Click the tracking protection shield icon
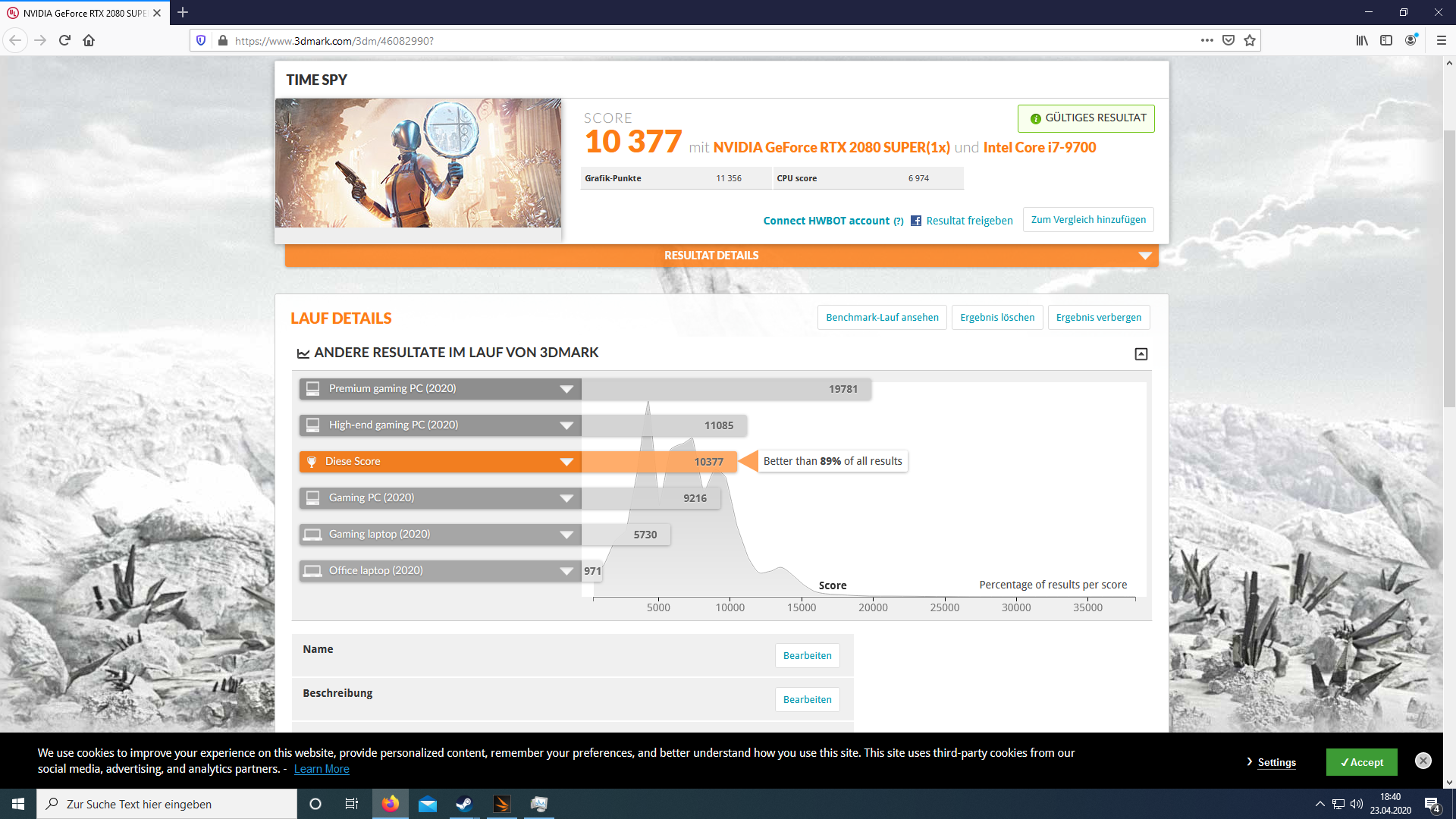This screenshot has height=819, width=1456. point(201,40)
